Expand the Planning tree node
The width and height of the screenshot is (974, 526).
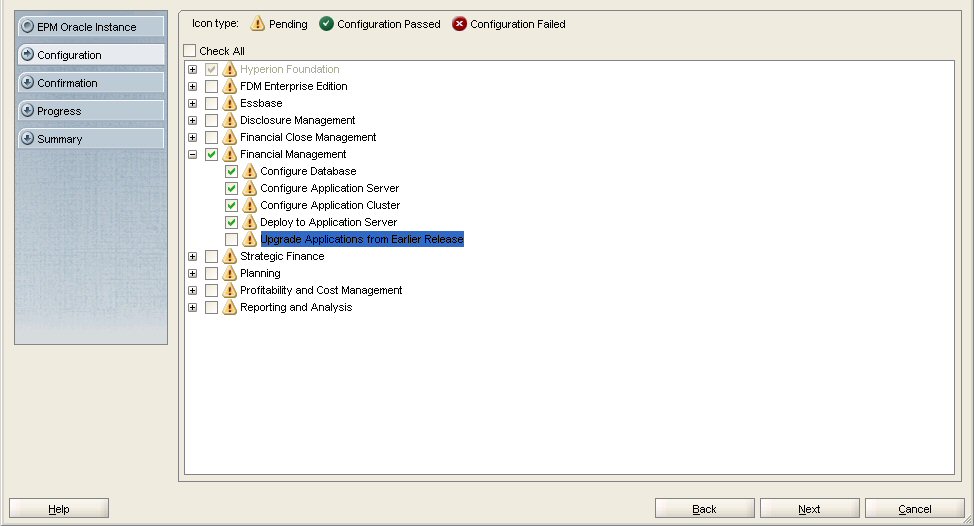193,273
